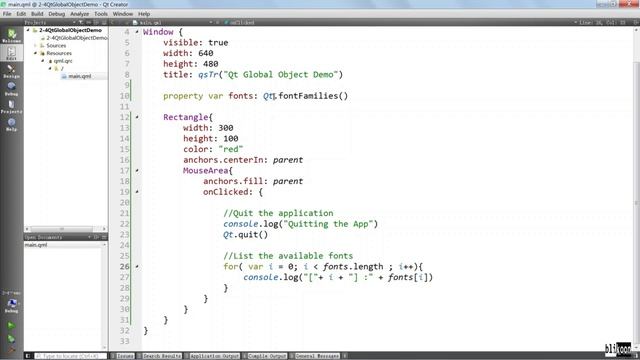Screen dimensions: 640x360
Task: Show the Search Results output pane
Action: (159, 356)
